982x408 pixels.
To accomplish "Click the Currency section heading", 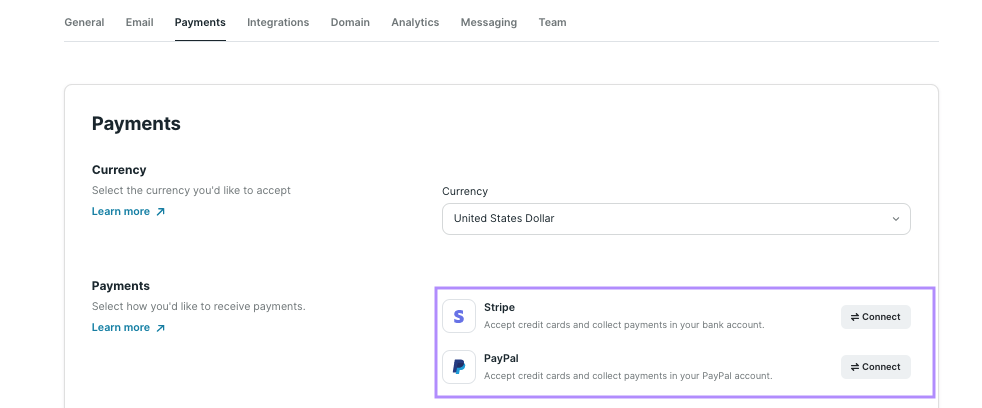I will (119, 170).
